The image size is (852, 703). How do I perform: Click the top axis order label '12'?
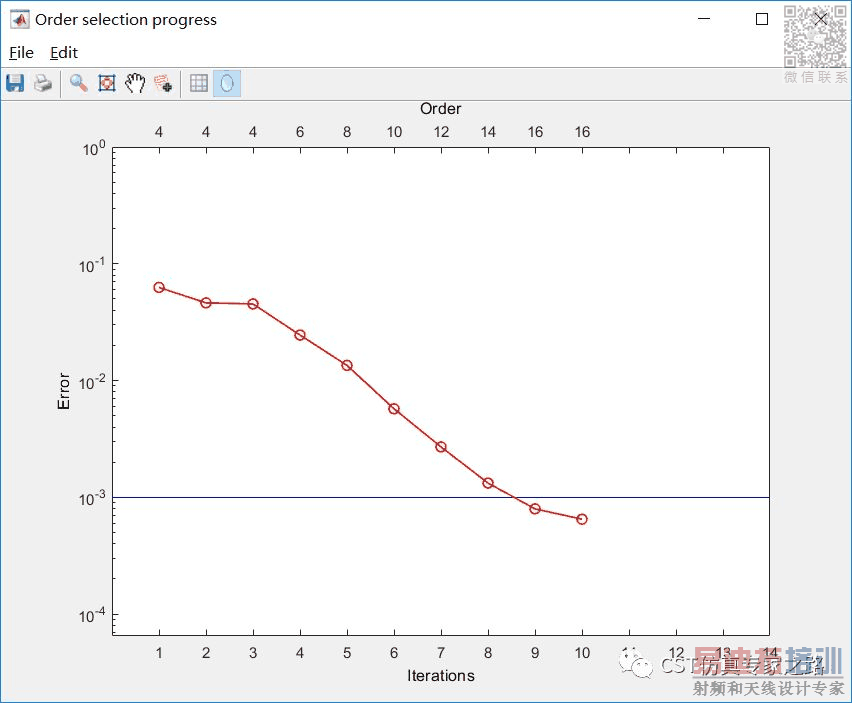(441, 132)
